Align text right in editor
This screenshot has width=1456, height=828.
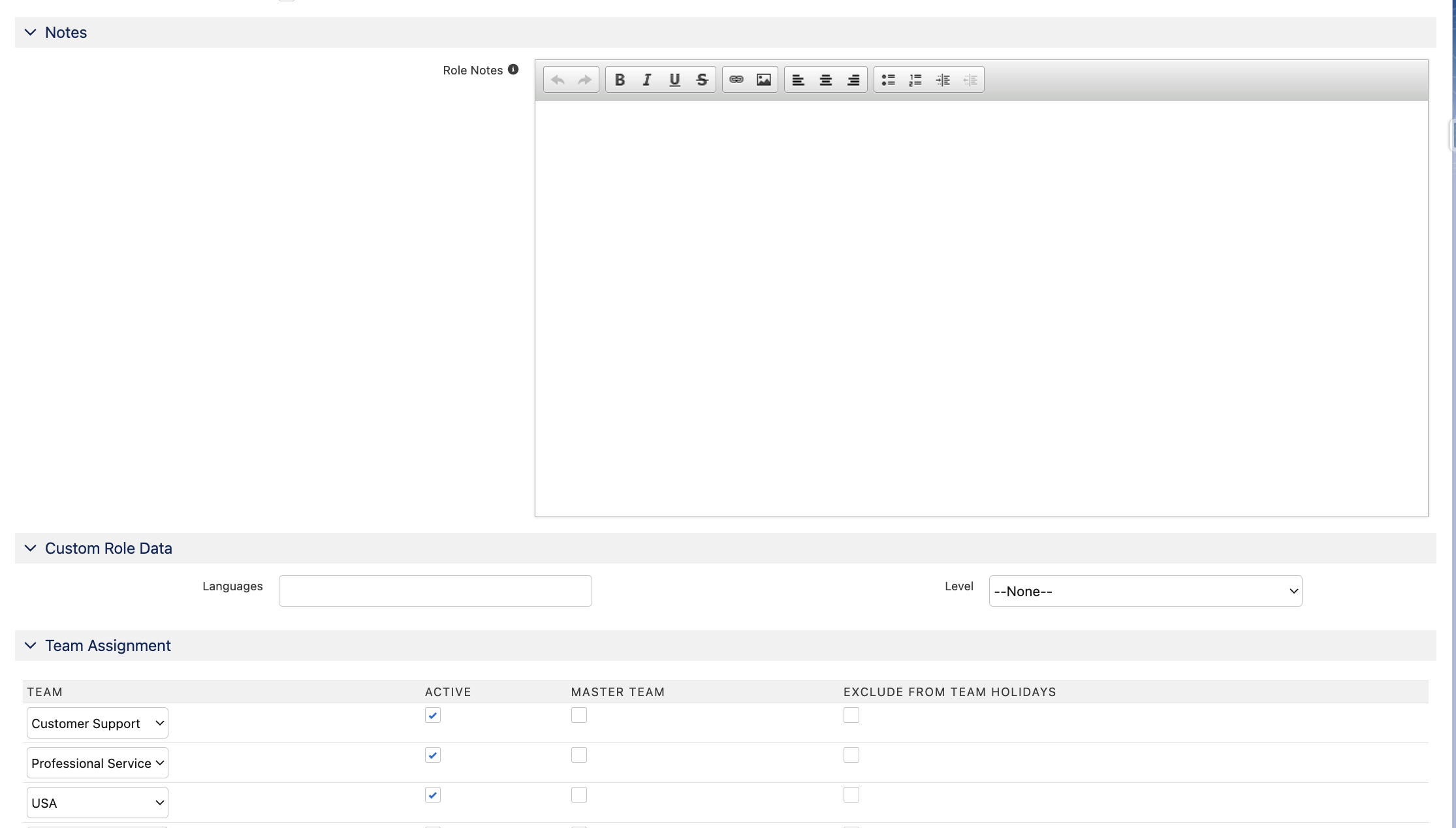853,80
